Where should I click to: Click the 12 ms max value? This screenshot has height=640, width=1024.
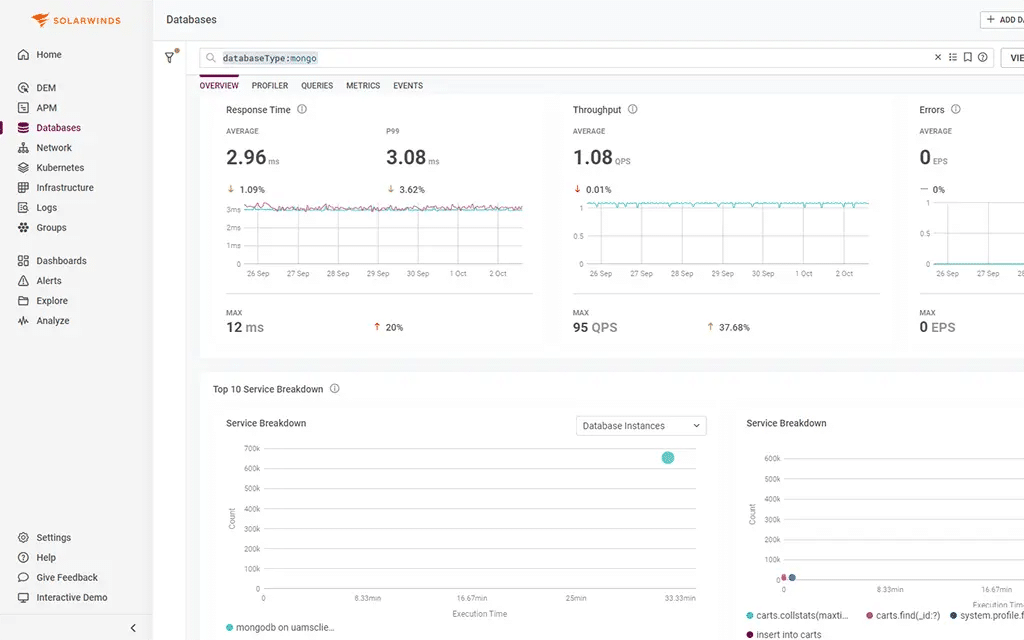pyautogui.click(x=245, y=327)
